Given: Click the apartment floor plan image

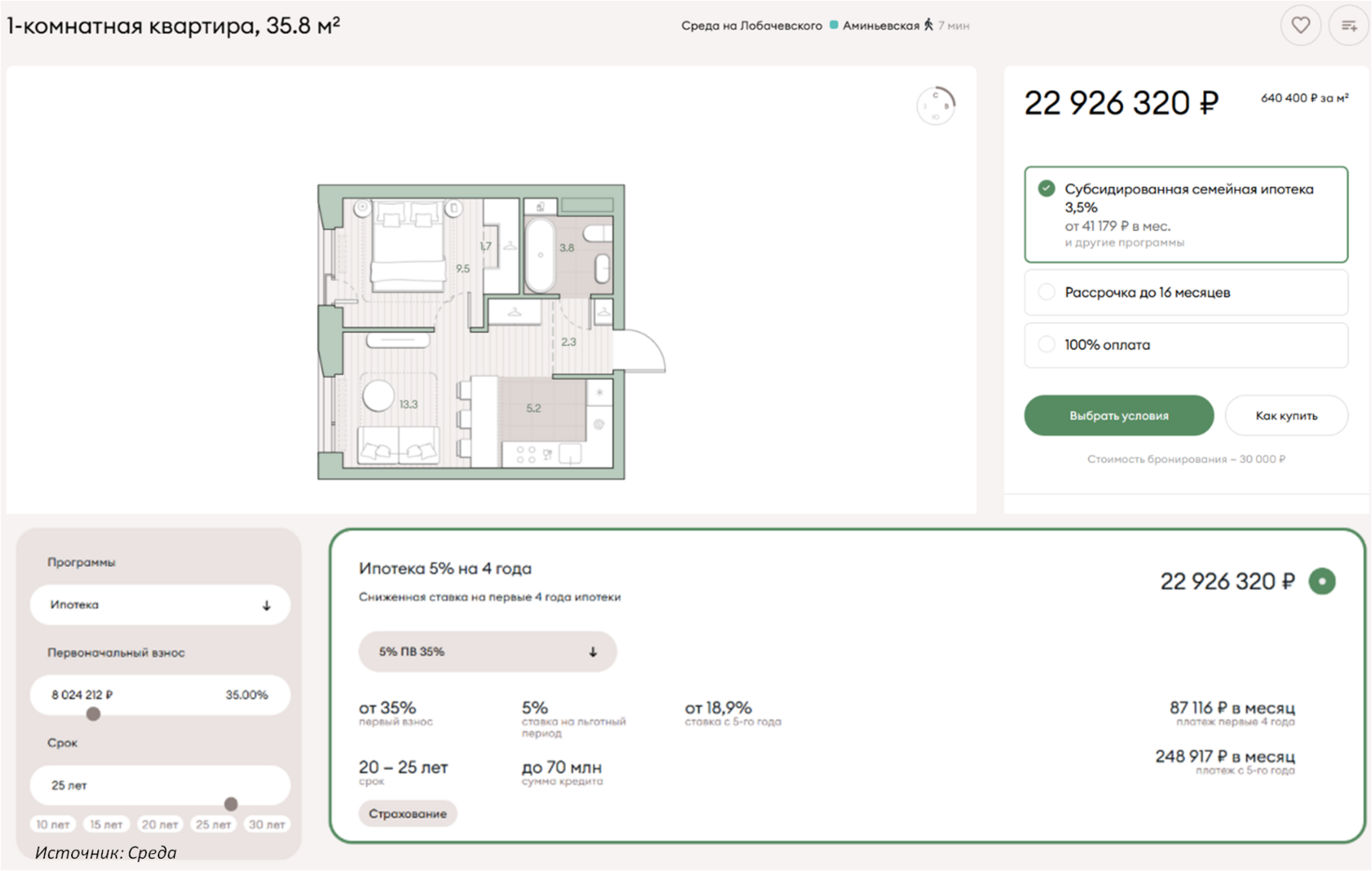Looking at the screenshot, I should 490,331.
